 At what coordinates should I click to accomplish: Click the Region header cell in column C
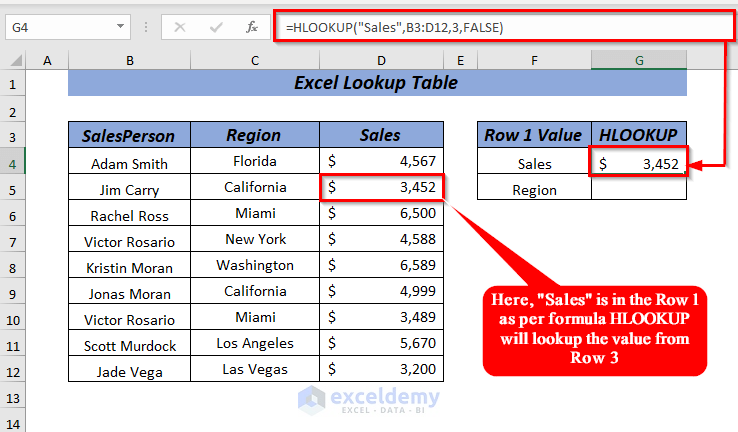[x=255, y=135]
